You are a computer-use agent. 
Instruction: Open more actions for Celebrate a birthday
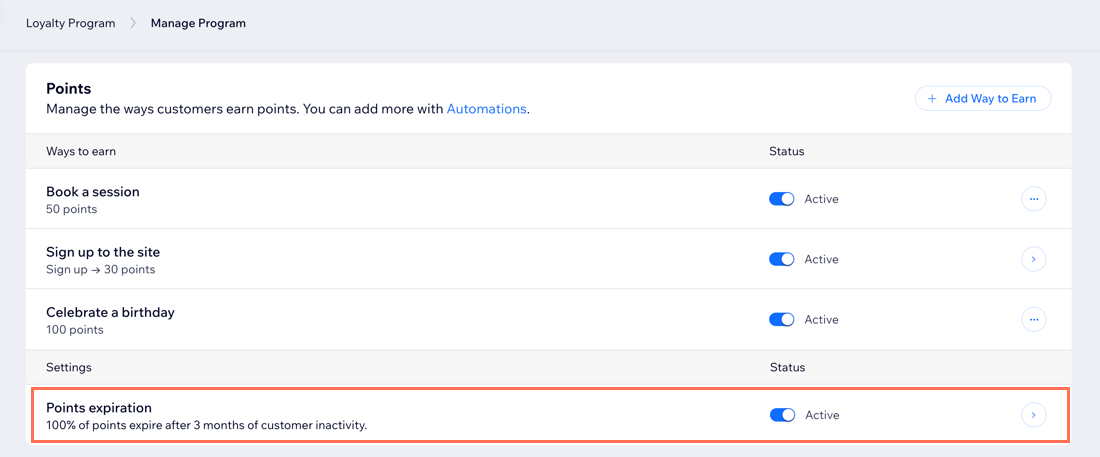(1033, 320)
